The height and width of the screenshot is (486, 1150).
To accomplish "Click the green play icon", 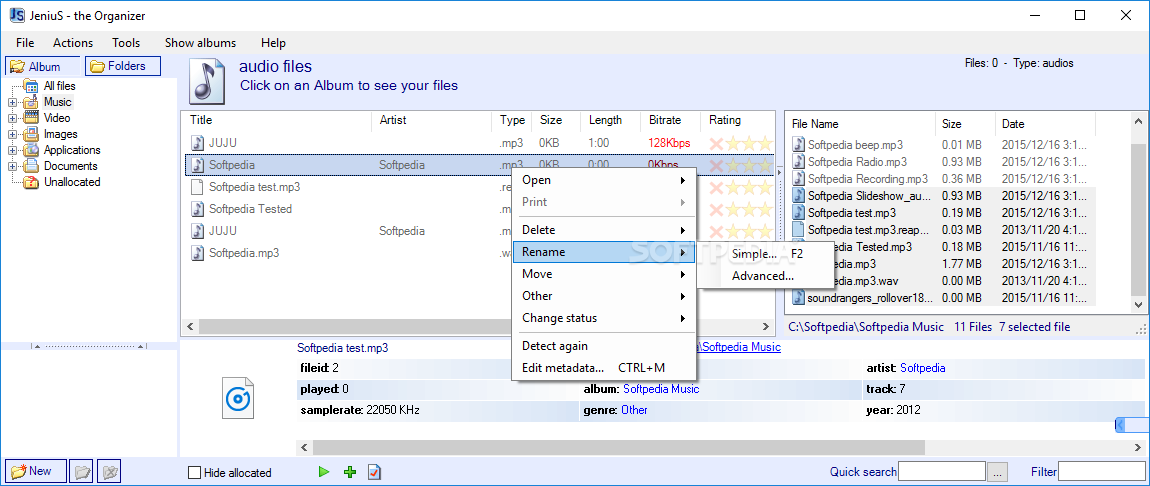I will coord(324,473).
